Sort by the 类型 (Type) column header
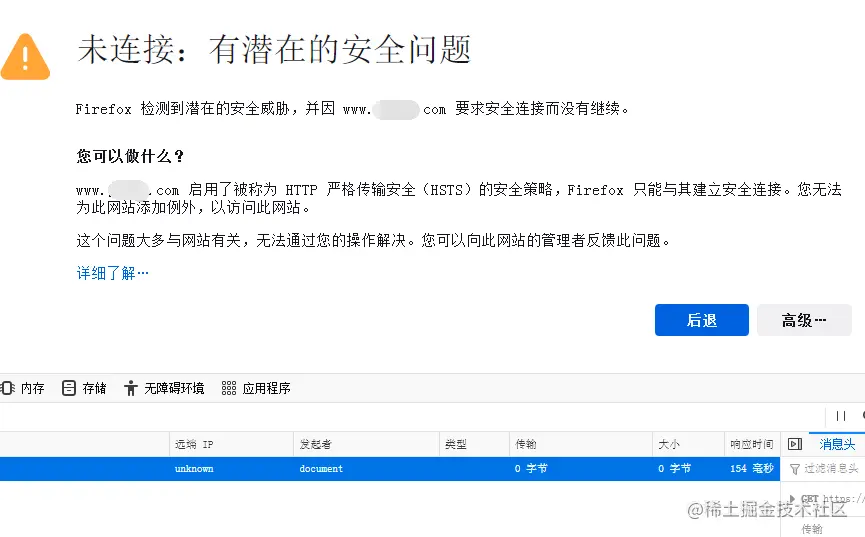This screenshot has width=865, height=537. pos(474,444)
